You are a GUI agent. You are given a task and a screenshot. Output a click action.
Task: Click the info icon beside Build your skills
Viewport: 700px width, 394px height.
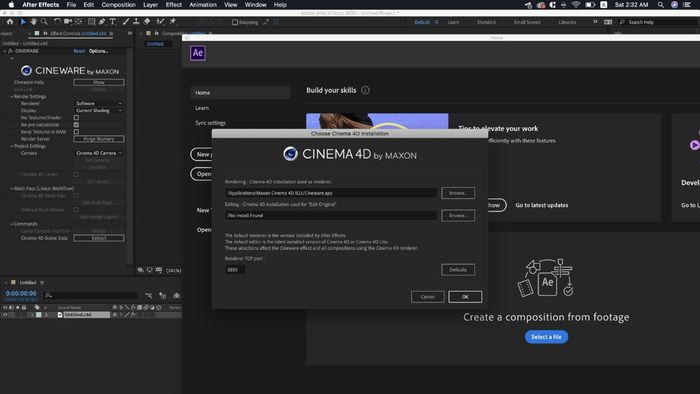(365, 90)
